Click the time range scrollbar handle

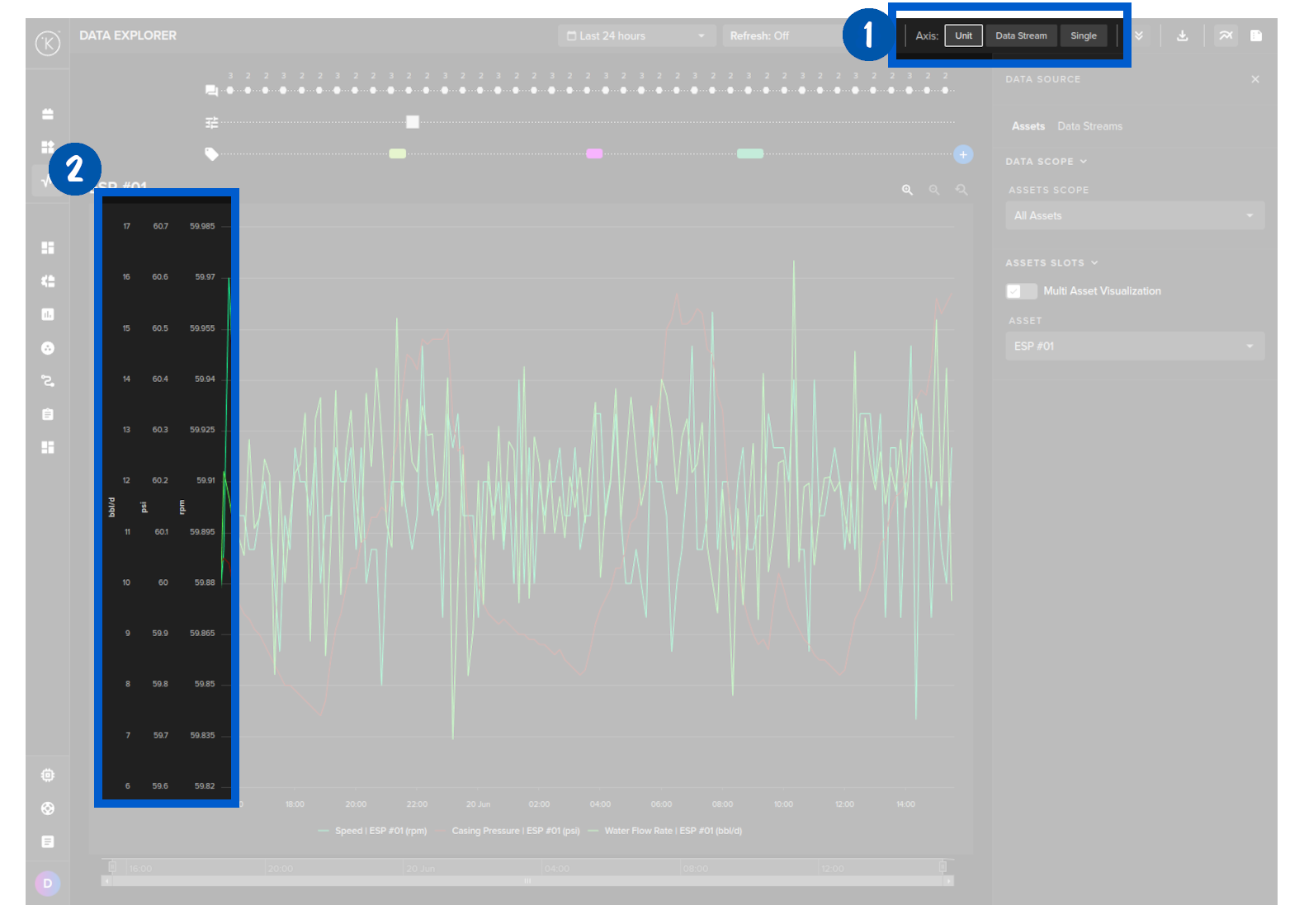[527, 881]
